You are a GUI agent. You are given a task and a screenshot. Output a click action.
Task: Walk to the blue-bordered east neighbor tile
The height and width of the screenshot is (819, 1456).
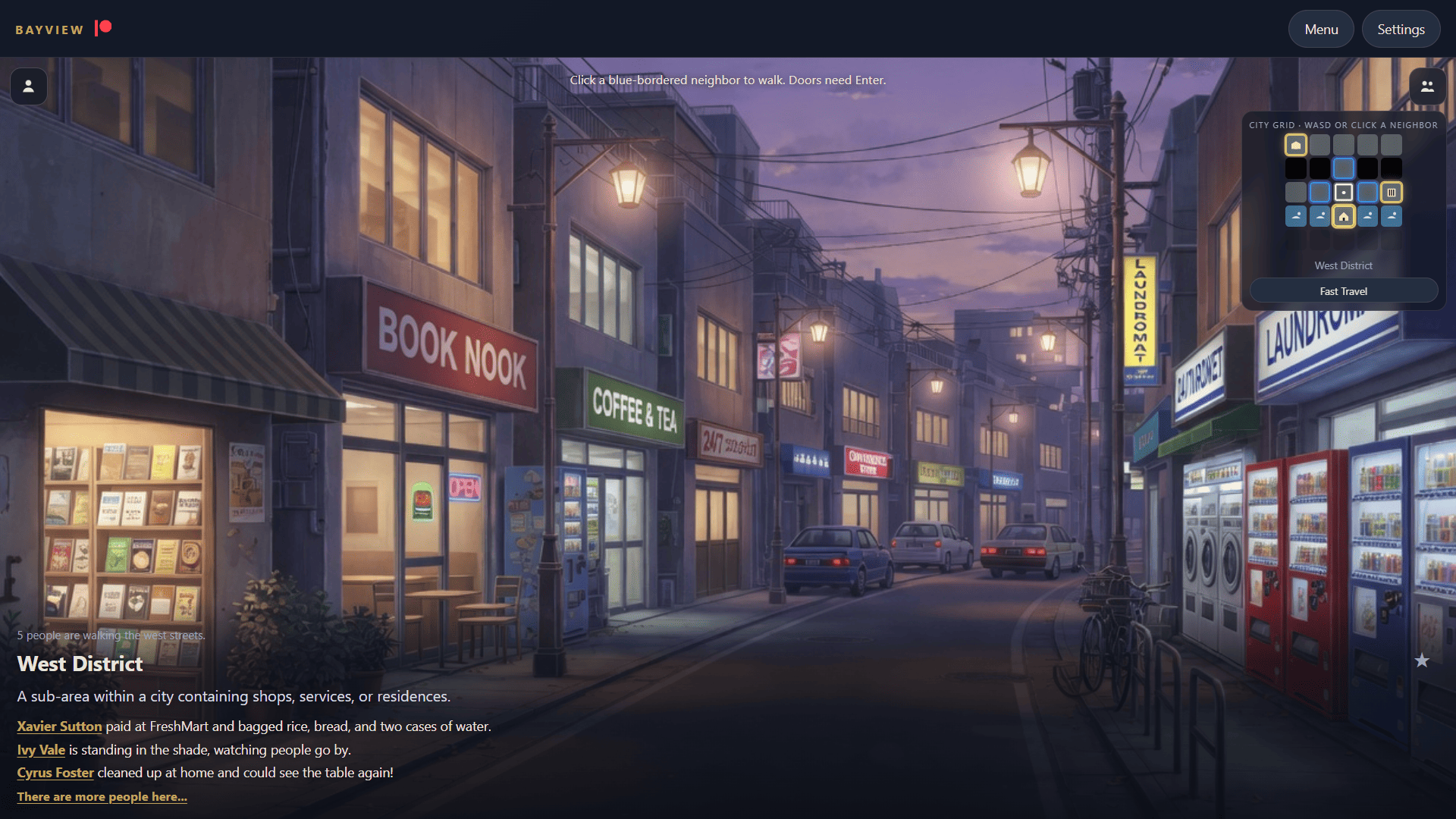click(1367, 193)
